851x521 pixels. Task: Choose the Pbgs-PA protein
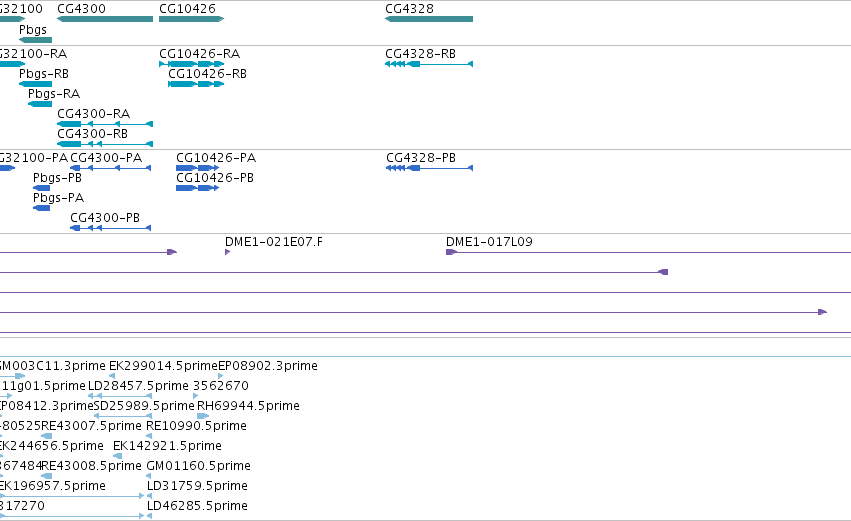(x=41, y=208)
